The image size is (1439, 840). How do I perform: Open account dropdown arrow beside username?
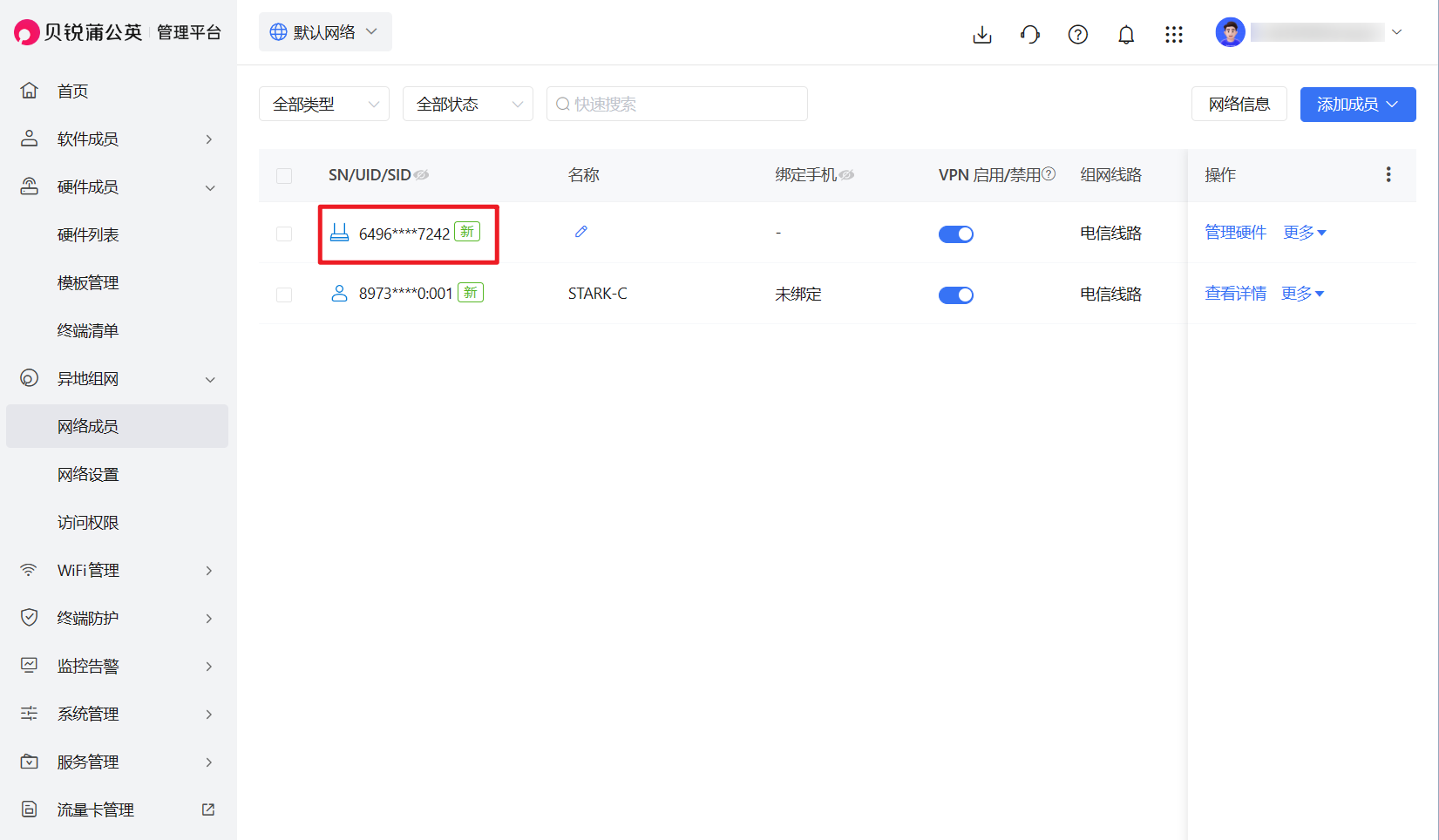[x=1397, y=32]
